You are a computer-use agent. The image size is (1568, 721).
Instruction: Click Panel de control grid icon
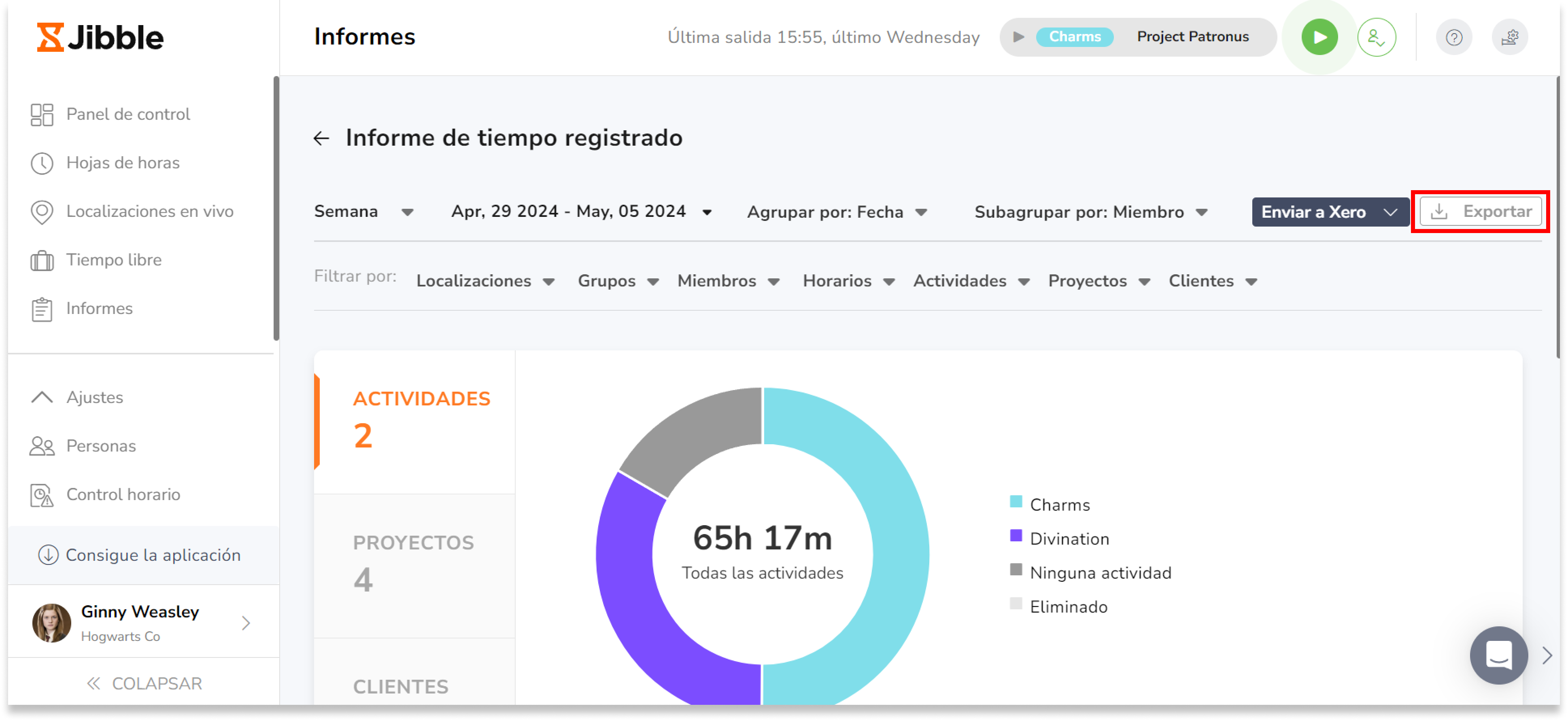click(x=42, y=115)
